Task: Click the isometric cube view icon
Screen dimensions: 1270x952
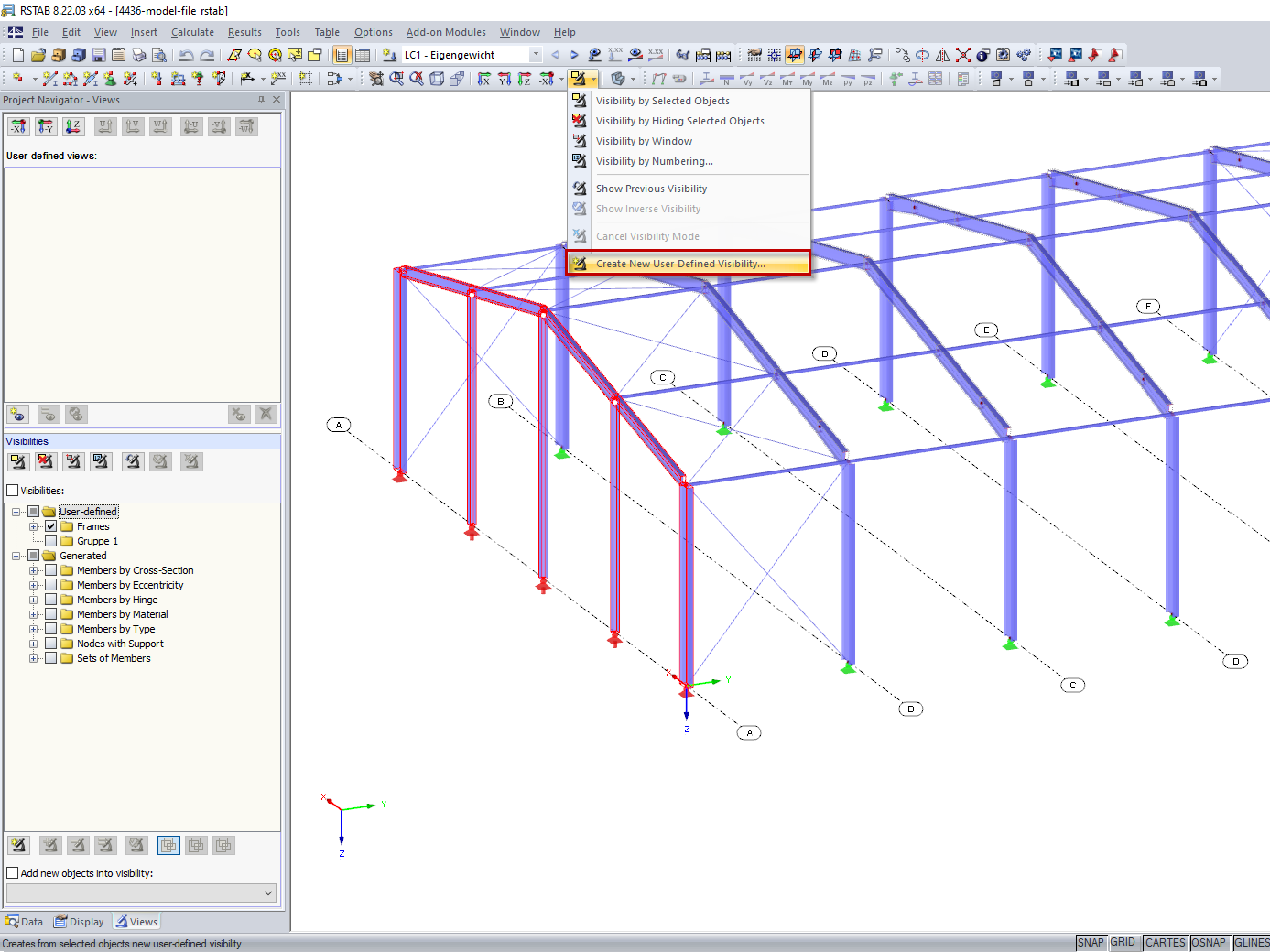Action: (437, 79)
